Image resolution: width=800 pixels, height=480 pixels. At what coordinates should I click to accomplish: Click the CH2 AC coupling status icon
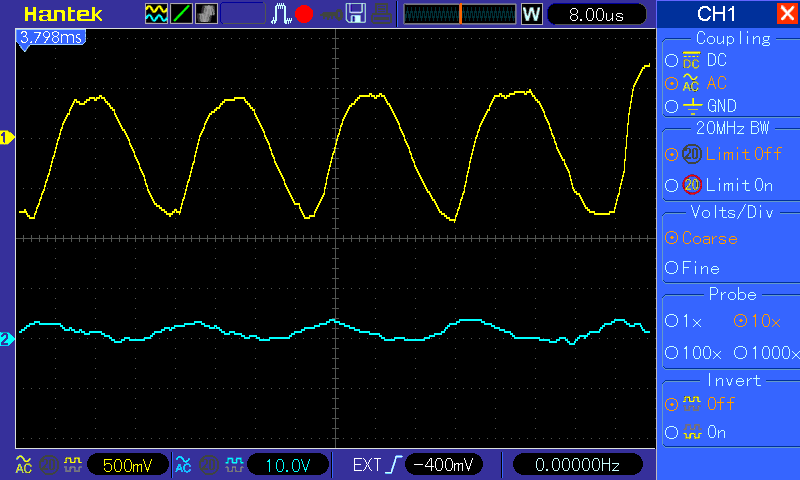pyautogui.click(x=183, y=465)
